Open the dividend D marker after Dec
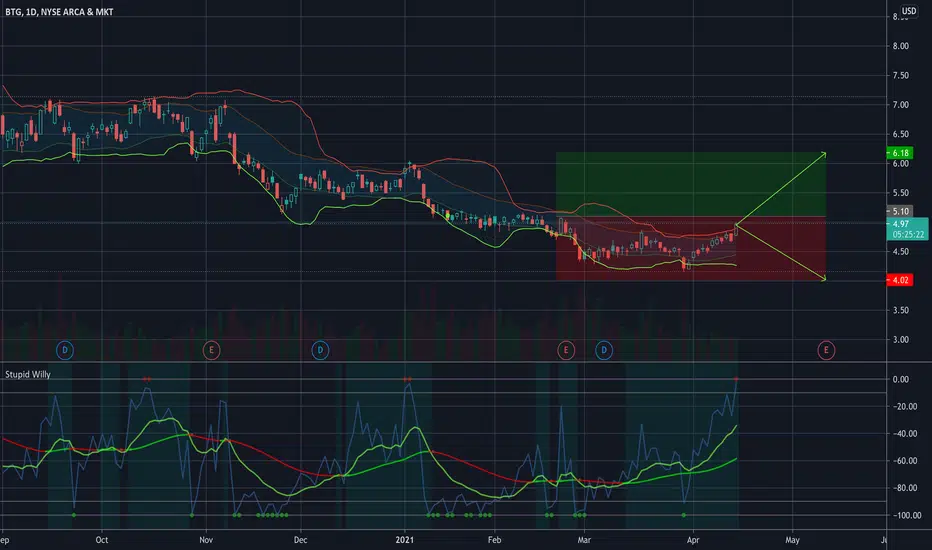932x550 pixels. pyautogui.click(x=320, y=350)
